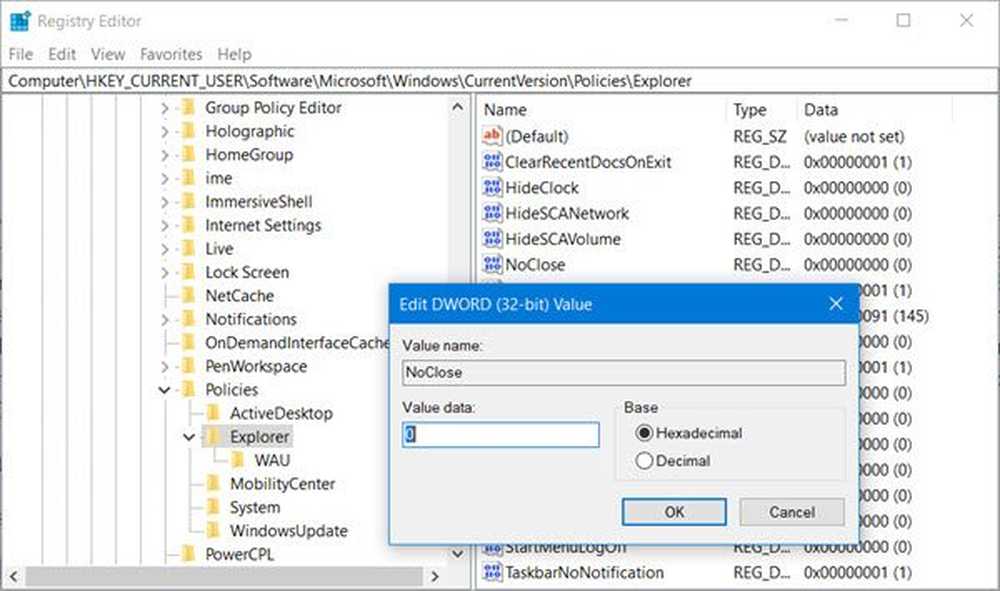Select the Decimal base radio button
This screenshot has width=1000, height=591.
click(644, 461)
